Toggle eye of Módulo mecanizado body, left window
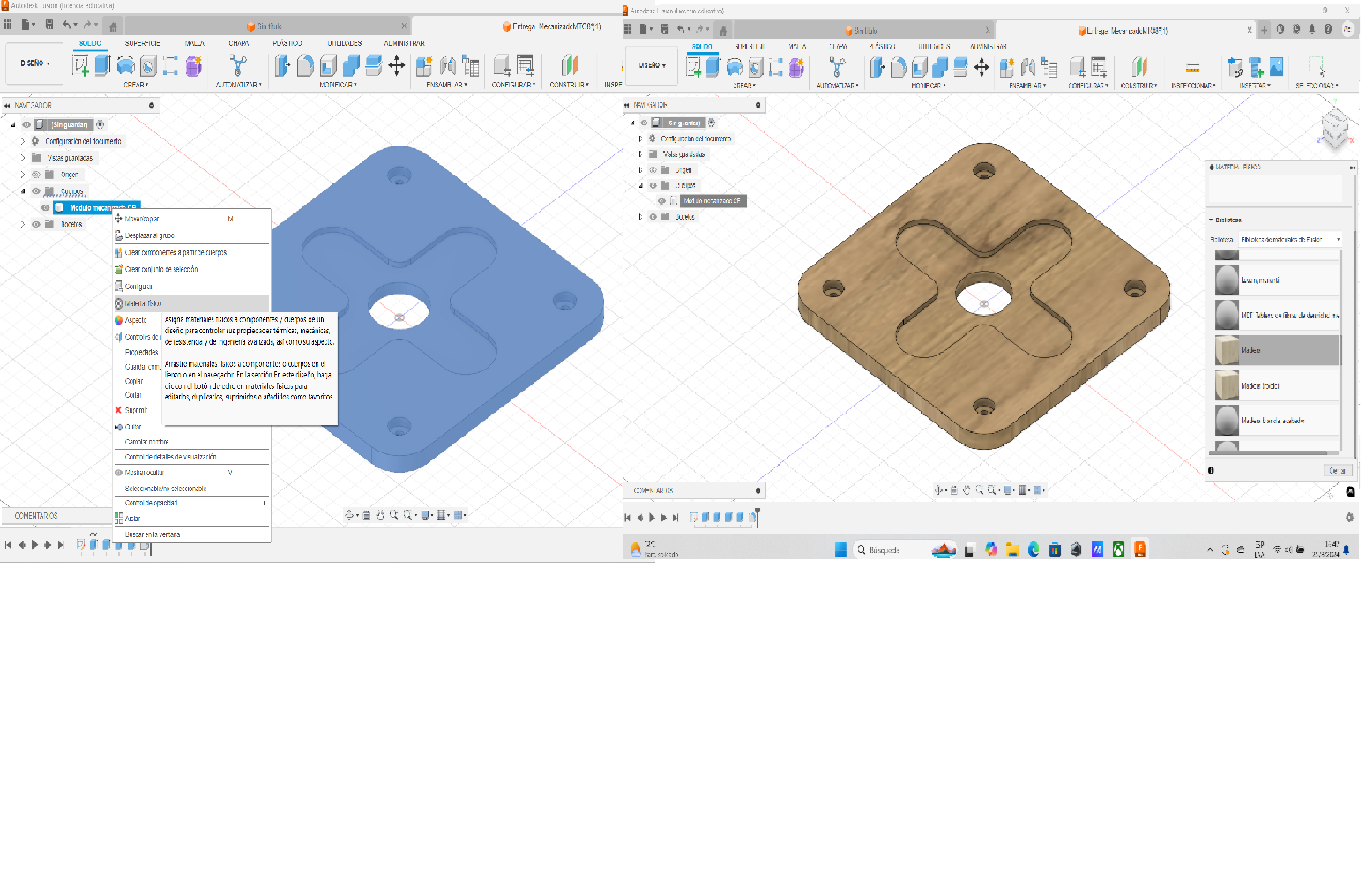Screen dimensions: 1366x896 point(46,208)
